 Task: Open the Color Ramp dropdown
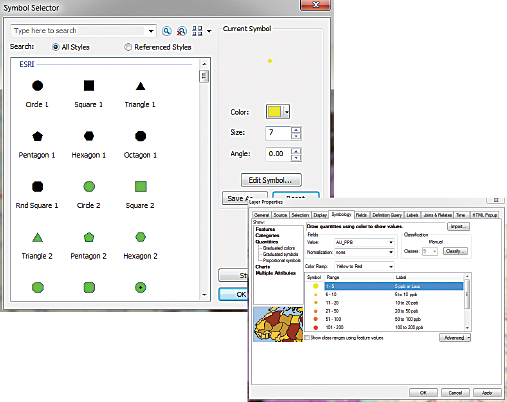(391, 266)
